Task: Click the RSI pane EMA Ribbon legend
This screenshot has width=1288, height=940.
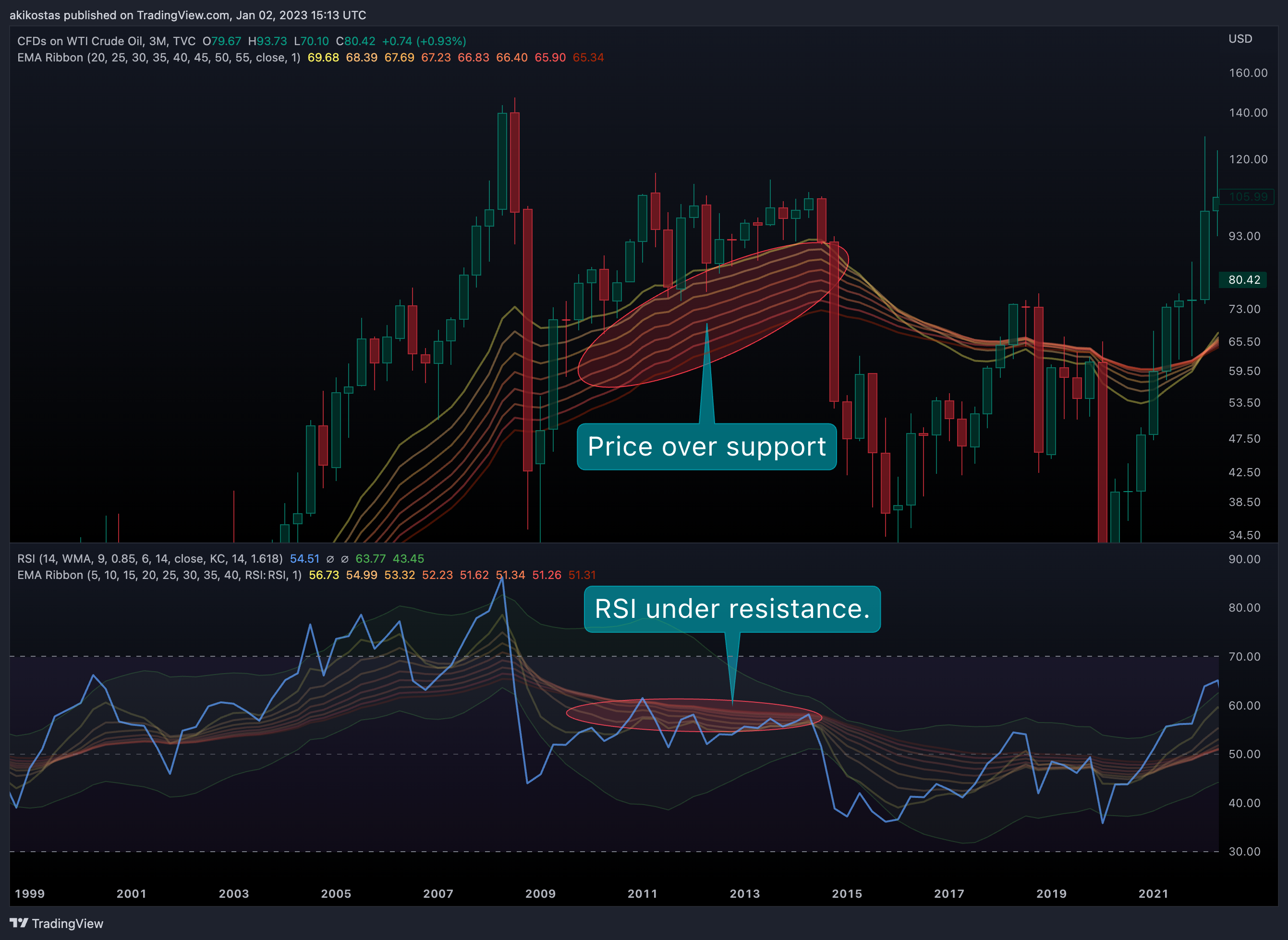Action: [x=159, y=575]
